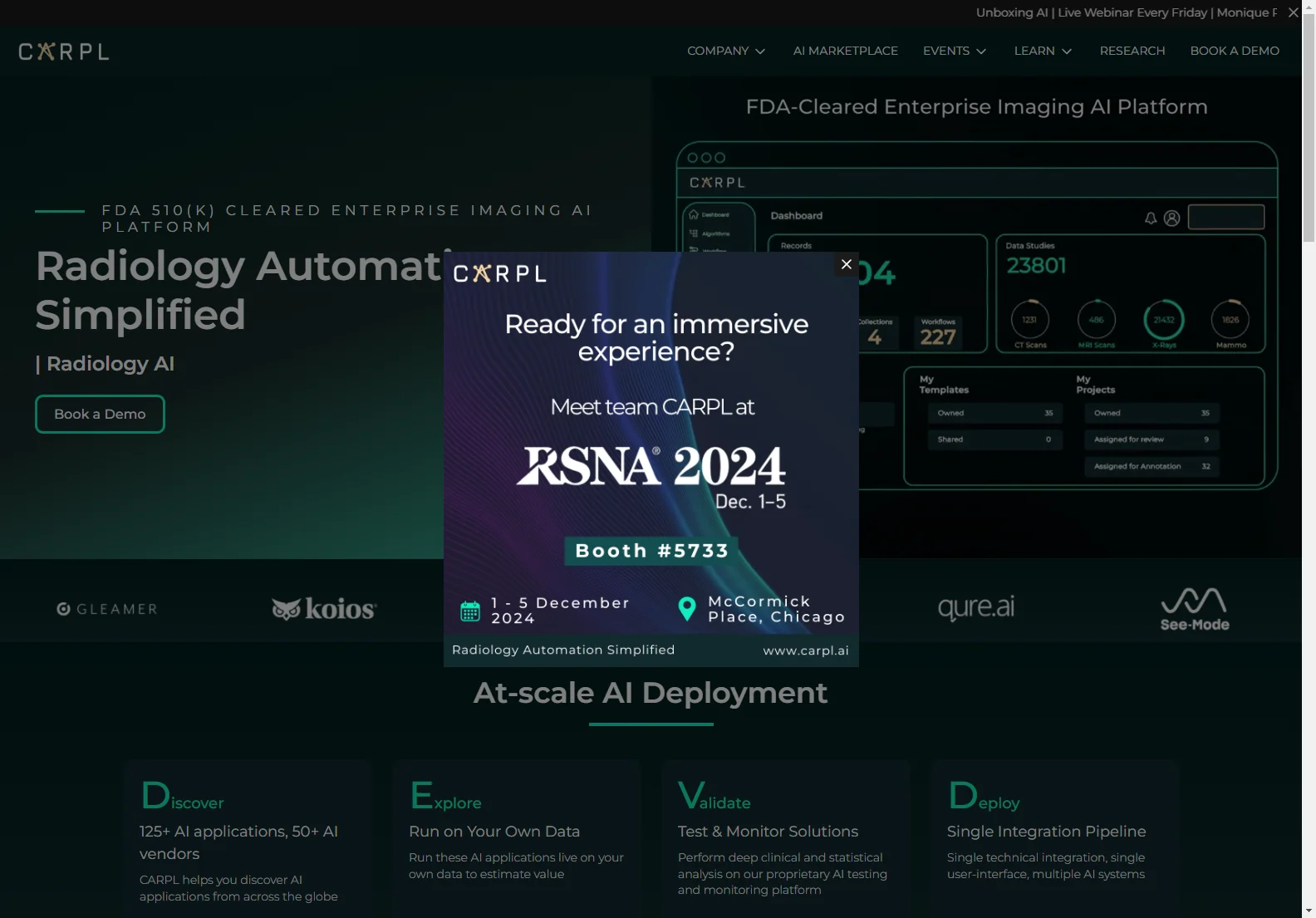Click the CARPL logo in header
The height and width of the screenshot is (918, 1316).
coord(64,52)
